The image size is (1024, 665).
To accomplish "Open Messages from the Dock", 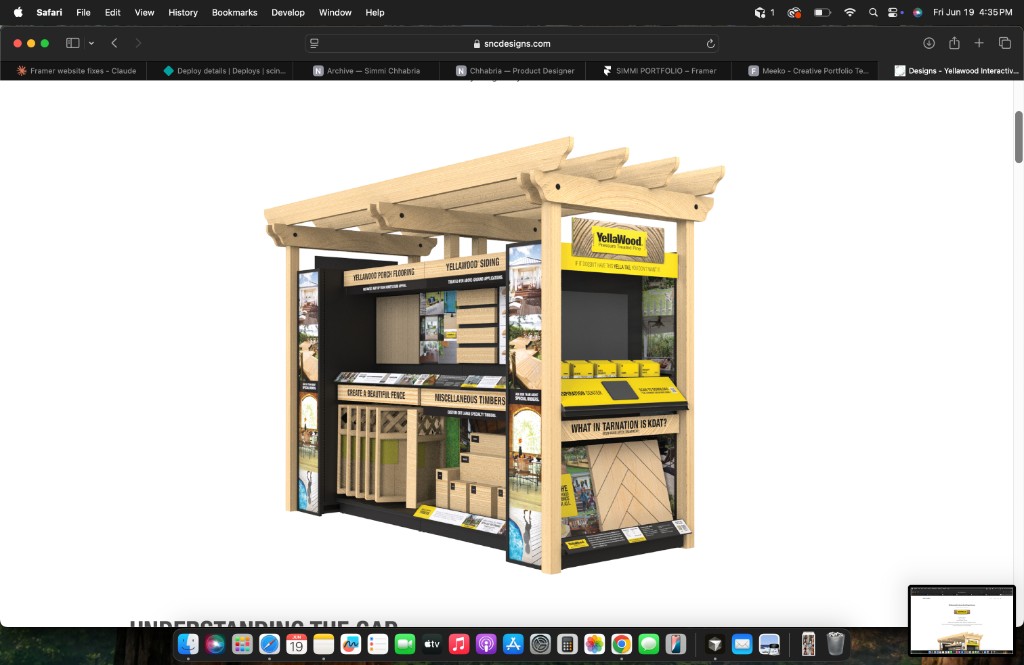I will 648,645.
